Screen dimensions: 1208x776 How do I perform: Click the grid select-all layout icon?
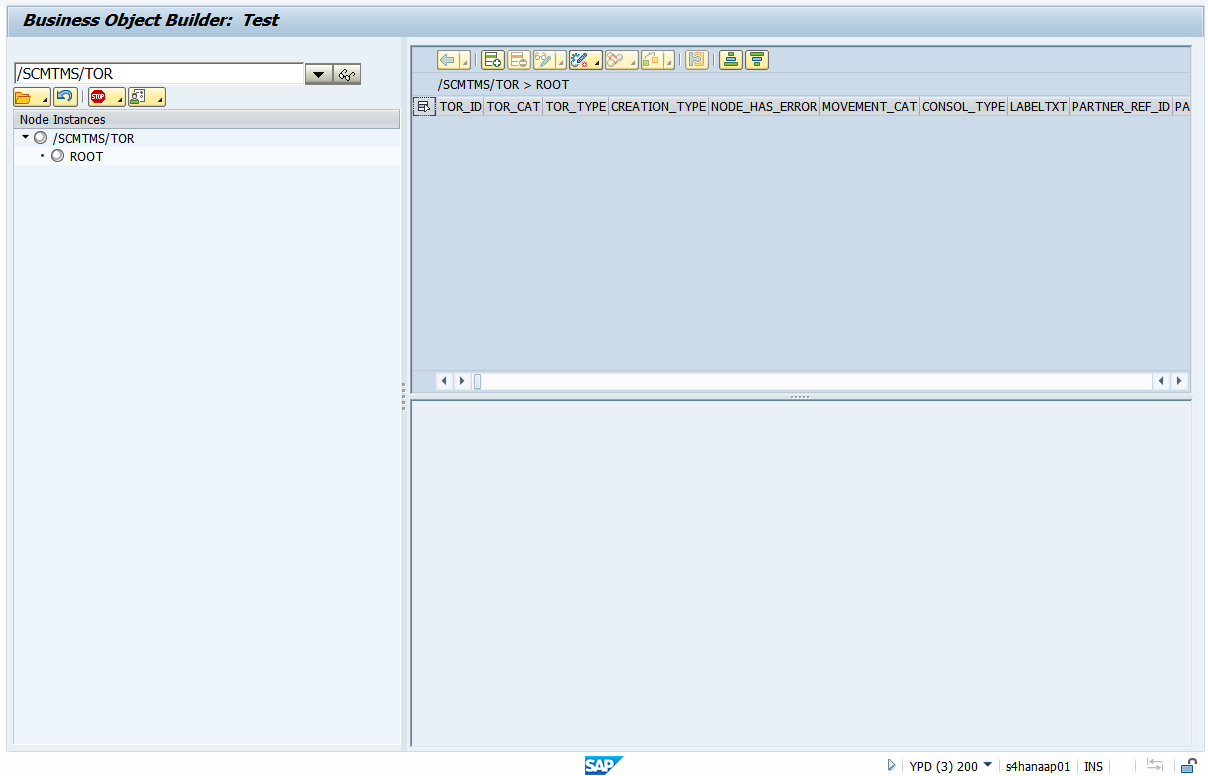424,106
